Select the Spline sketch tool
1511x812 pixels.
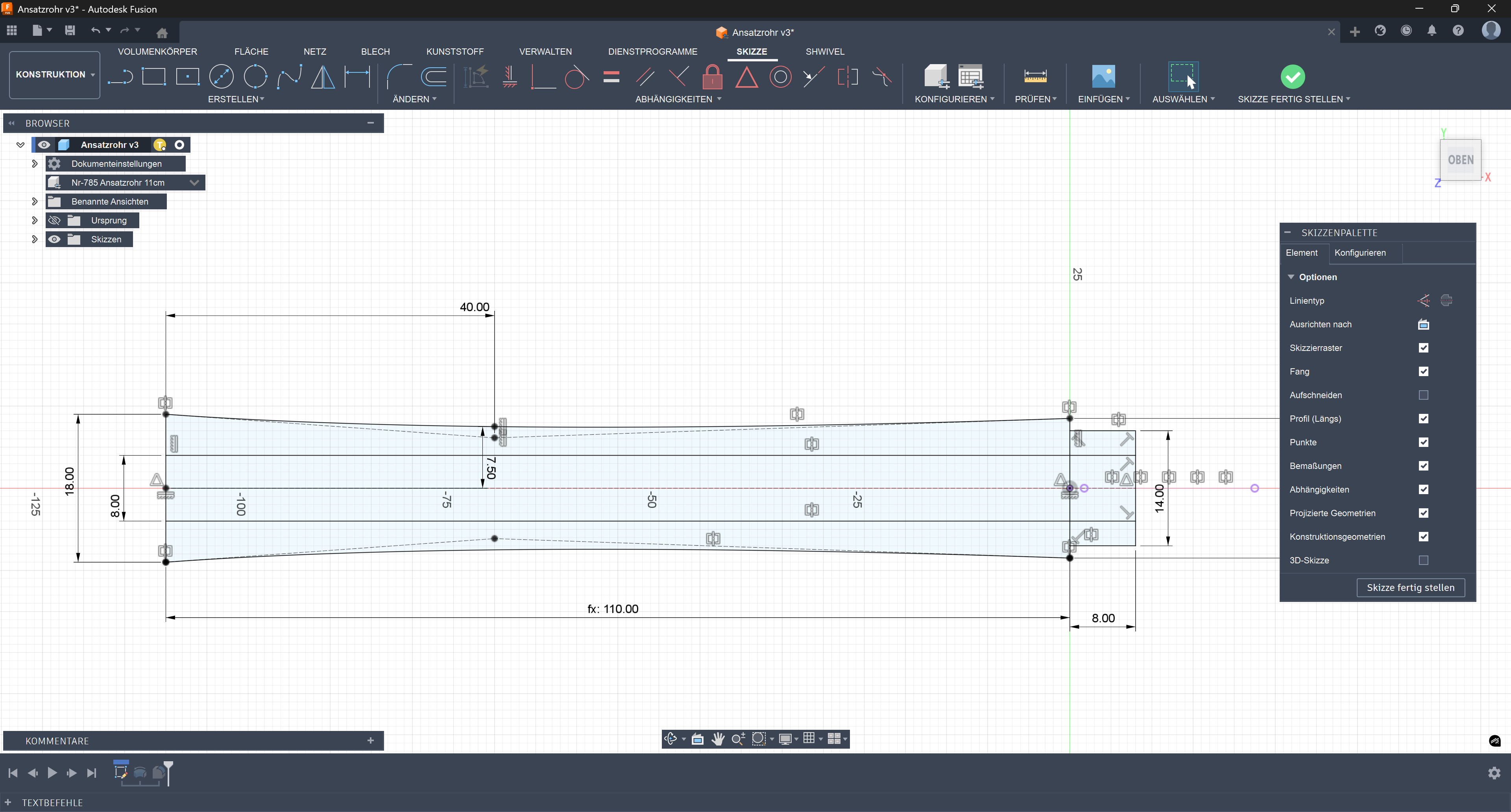(x=289, y=77)
